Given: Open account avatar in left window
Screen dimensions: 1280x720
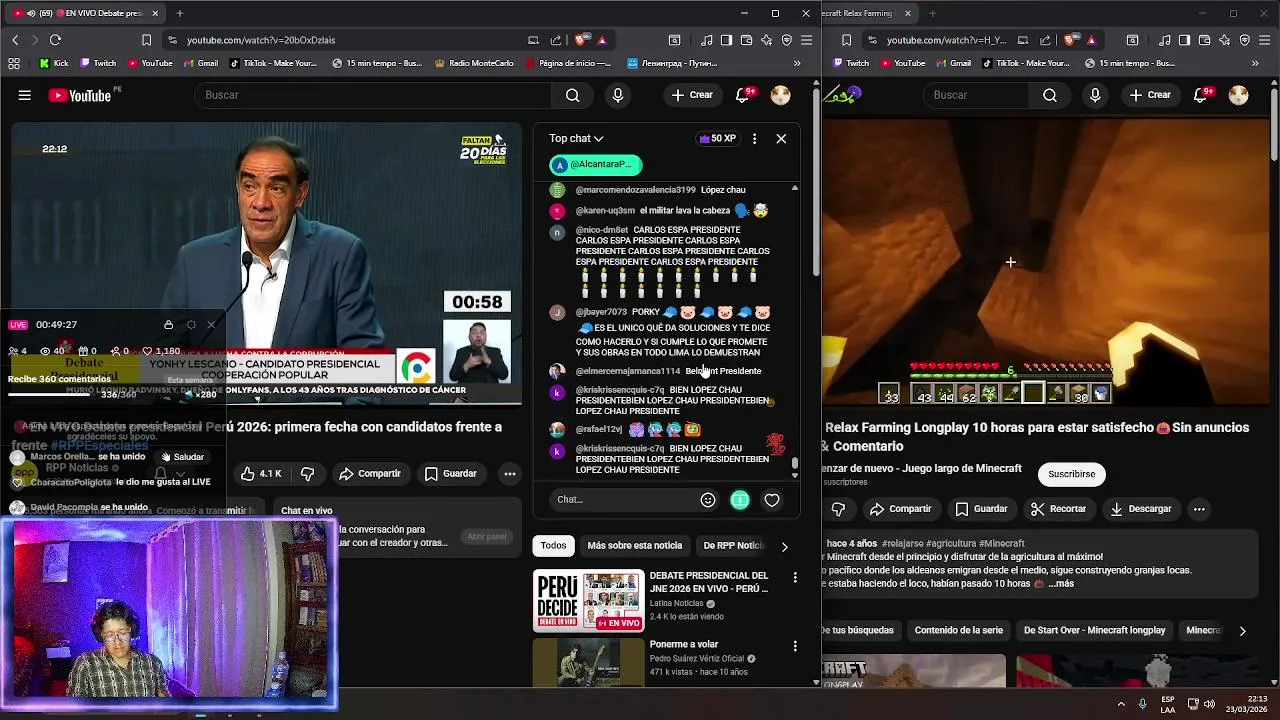Looking at the screenshot, I should coord(781,95).
